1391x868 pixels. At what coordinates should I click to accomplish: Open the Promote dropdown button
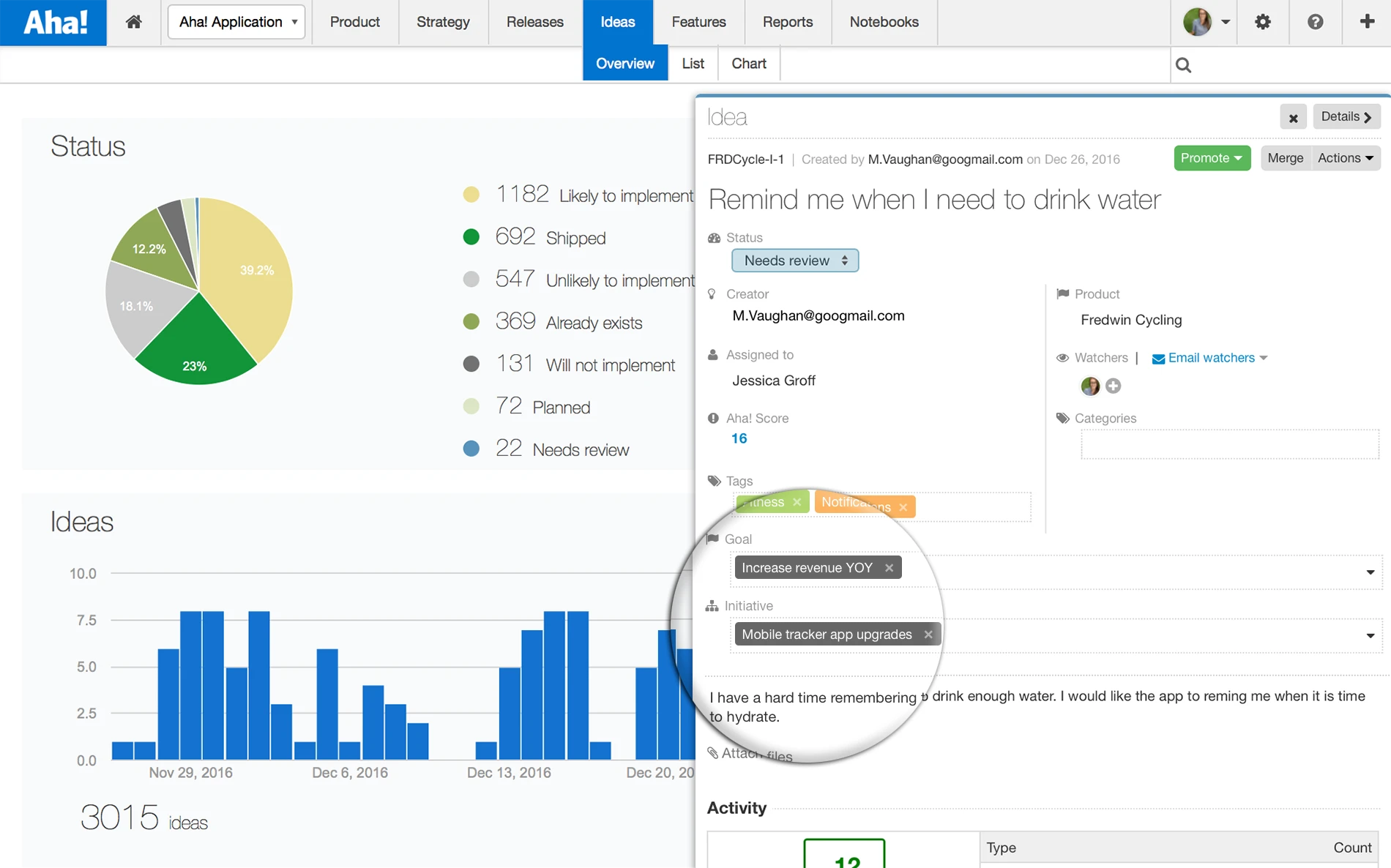(1212, 158)
